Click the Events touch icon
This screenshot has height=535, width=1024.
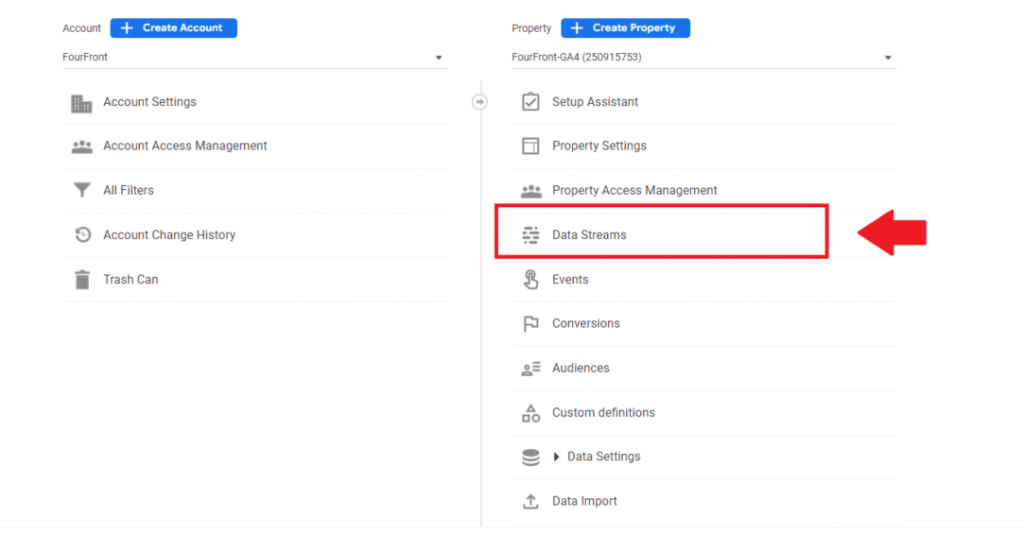[530, 280]
